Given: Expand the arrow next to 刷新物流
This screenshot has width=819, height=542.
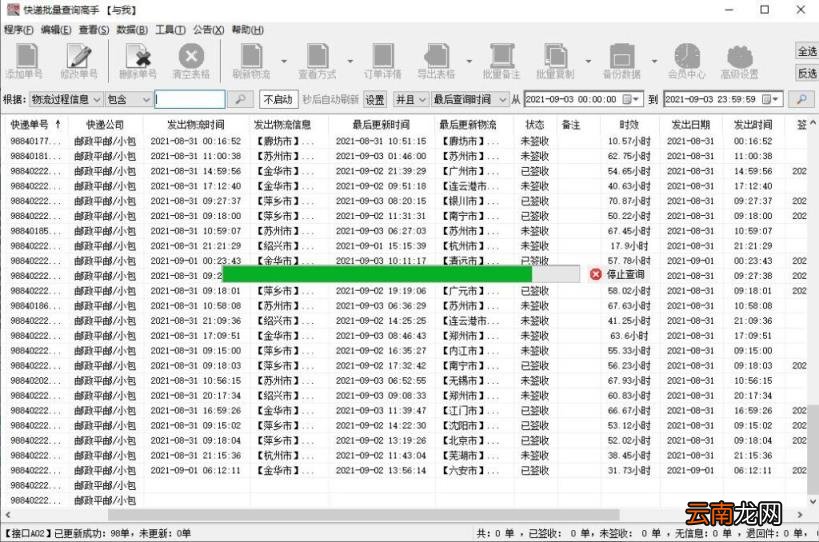Looking at the screenshot, I should 284,61.
